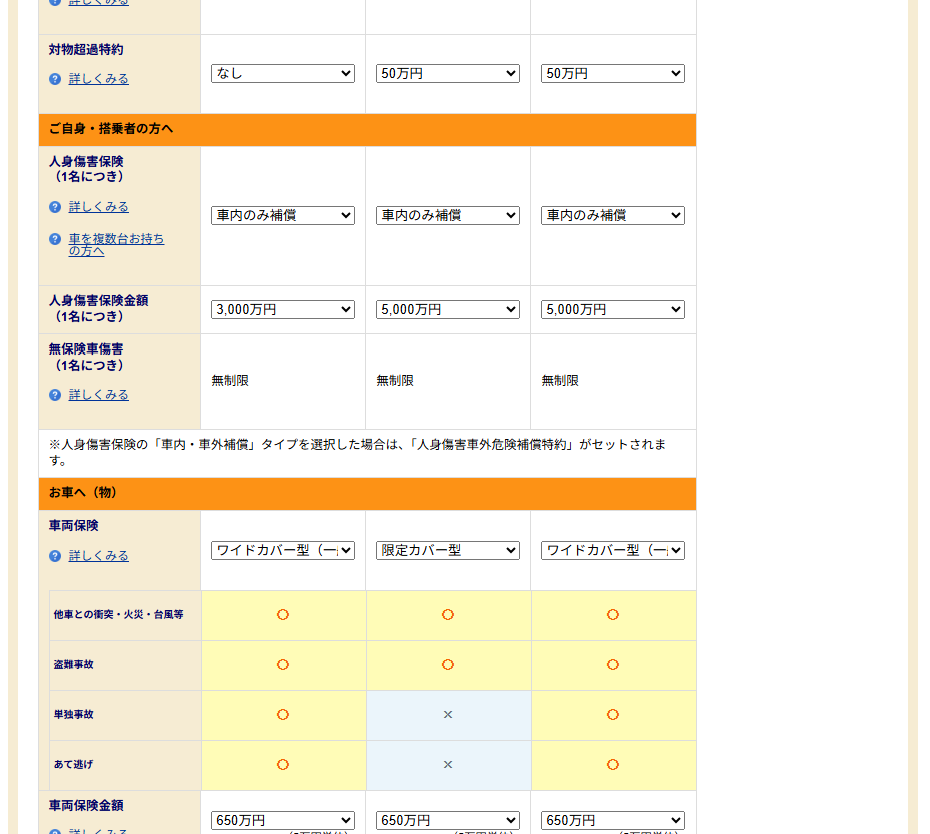
Task: Click the 無保険車傷害（1名につき） row label
Action: click(x=86, y=357)
